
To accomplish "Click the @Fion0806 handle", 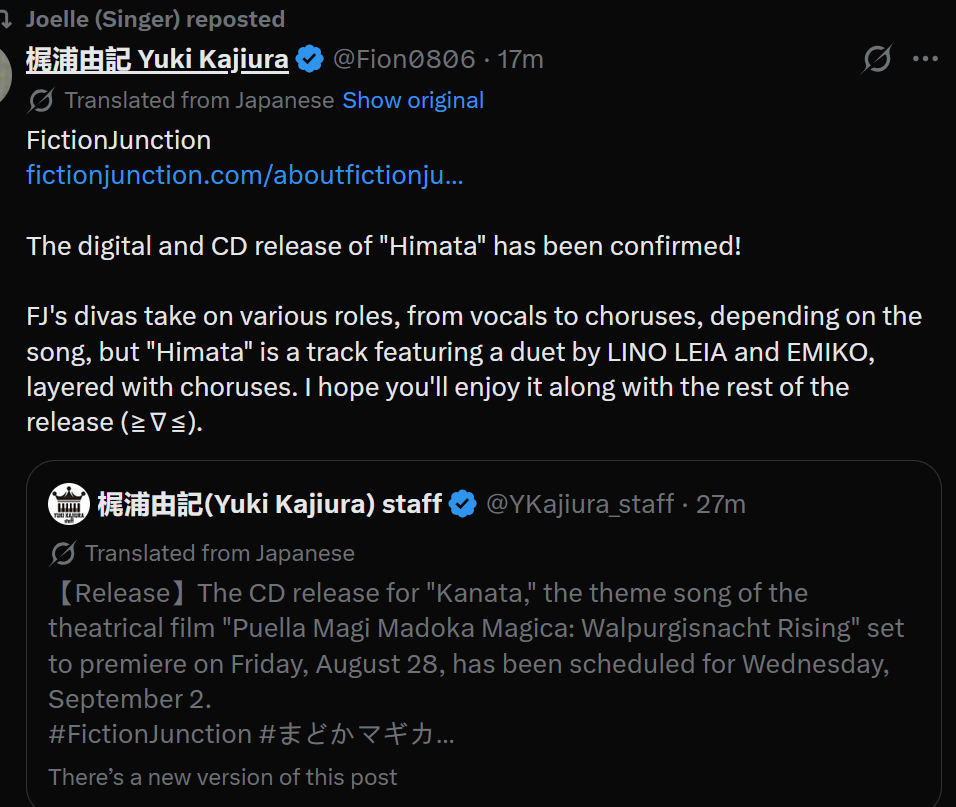I will click(x=404, y=60).
